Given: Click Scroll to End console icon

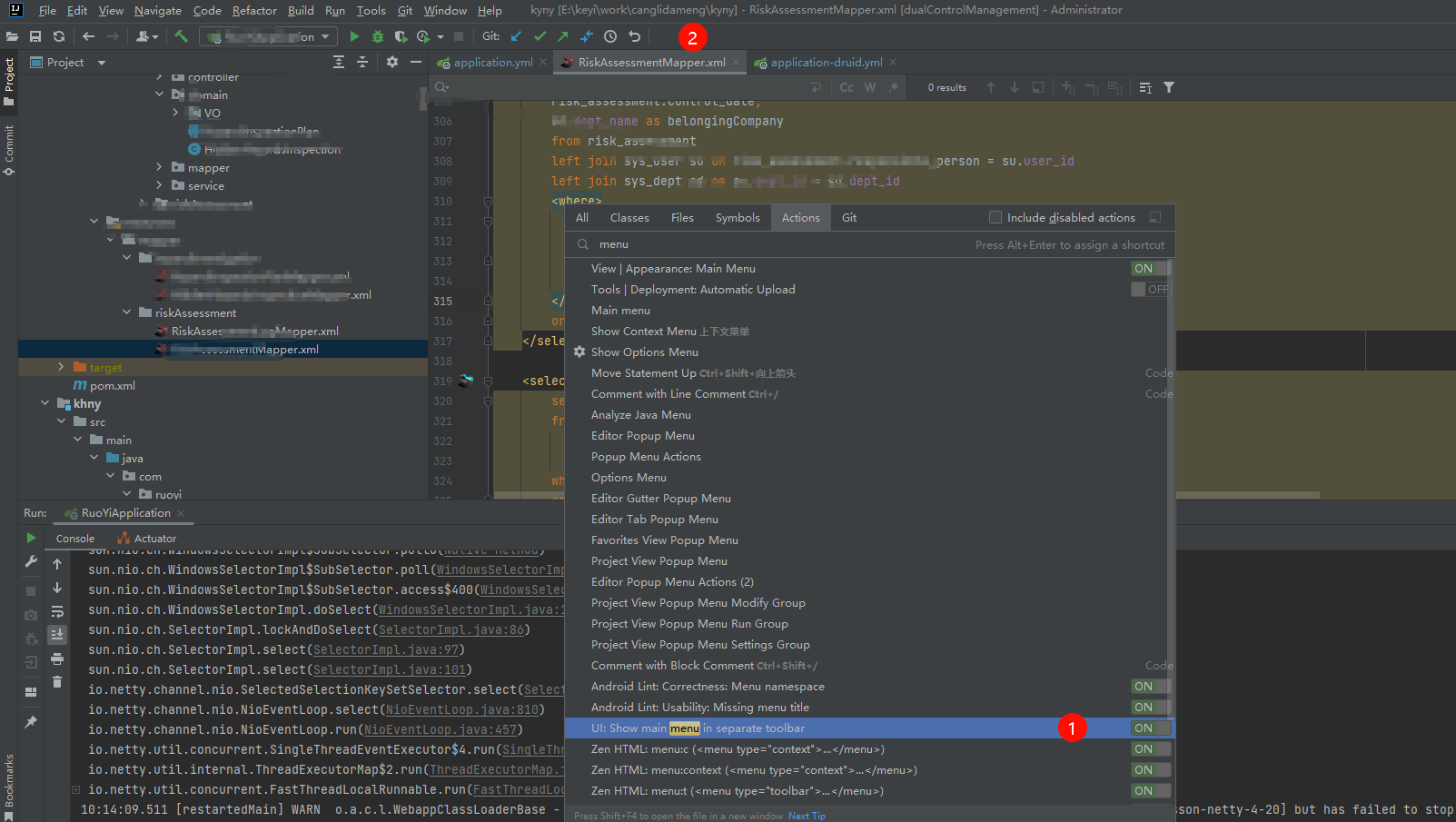Looking at the screenshot, I should pyautogui.click(x=57, y=634).
